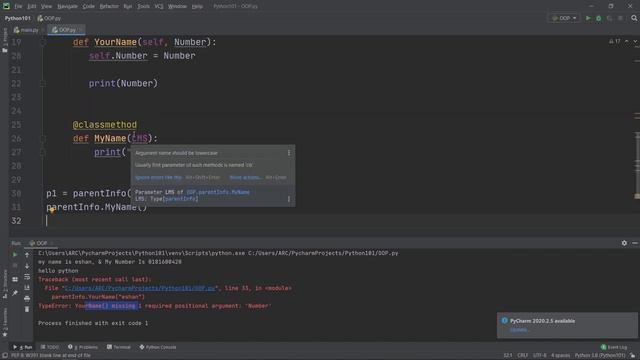This screenshot has height=360, width=640.
Task: Jump down the stack trace arrow
Action: click(x=27, y=266)
